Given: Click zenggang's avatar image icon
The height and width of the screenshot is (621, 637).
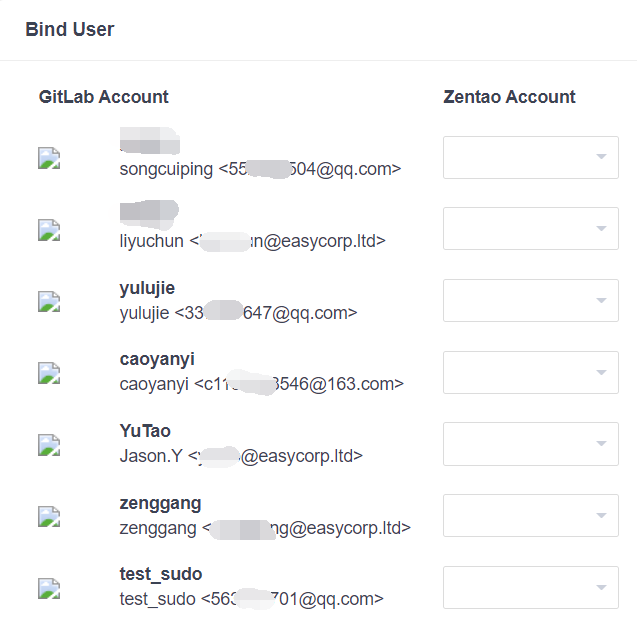Looking at the screenshot, I should 50,516.
